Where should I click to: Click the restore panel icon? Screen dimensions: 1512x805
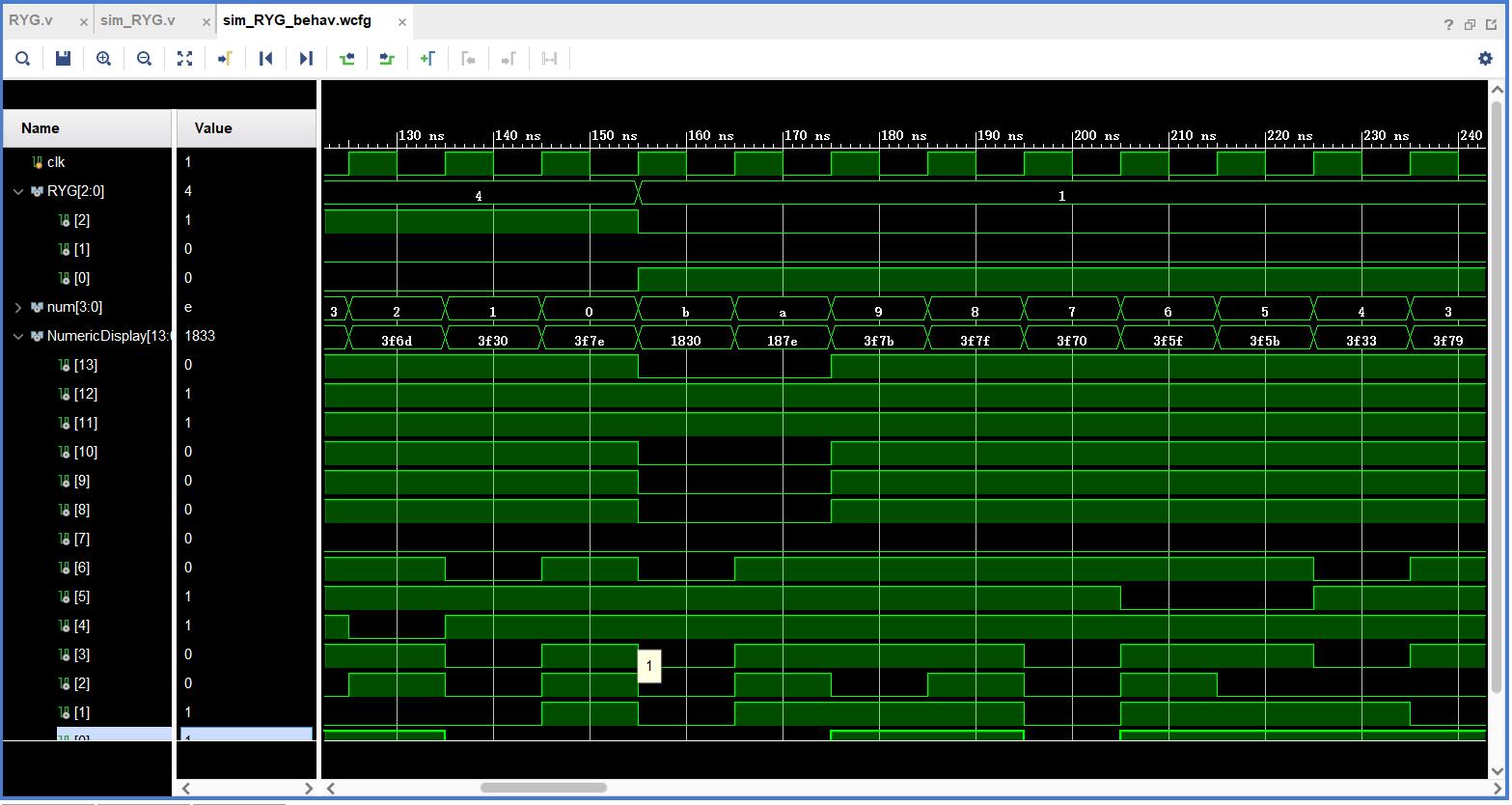1470,25
